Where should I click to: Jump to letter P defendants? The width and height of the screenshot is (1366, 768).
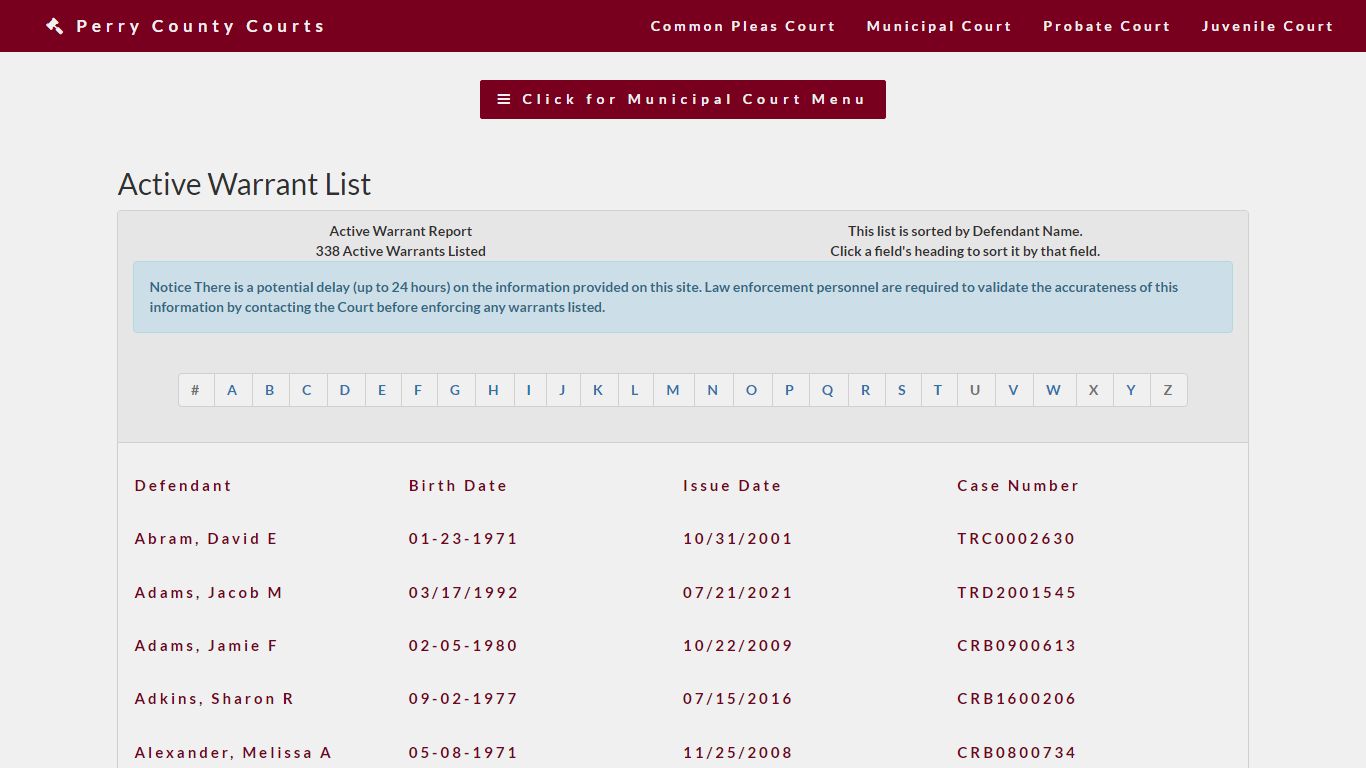[789, 390]
